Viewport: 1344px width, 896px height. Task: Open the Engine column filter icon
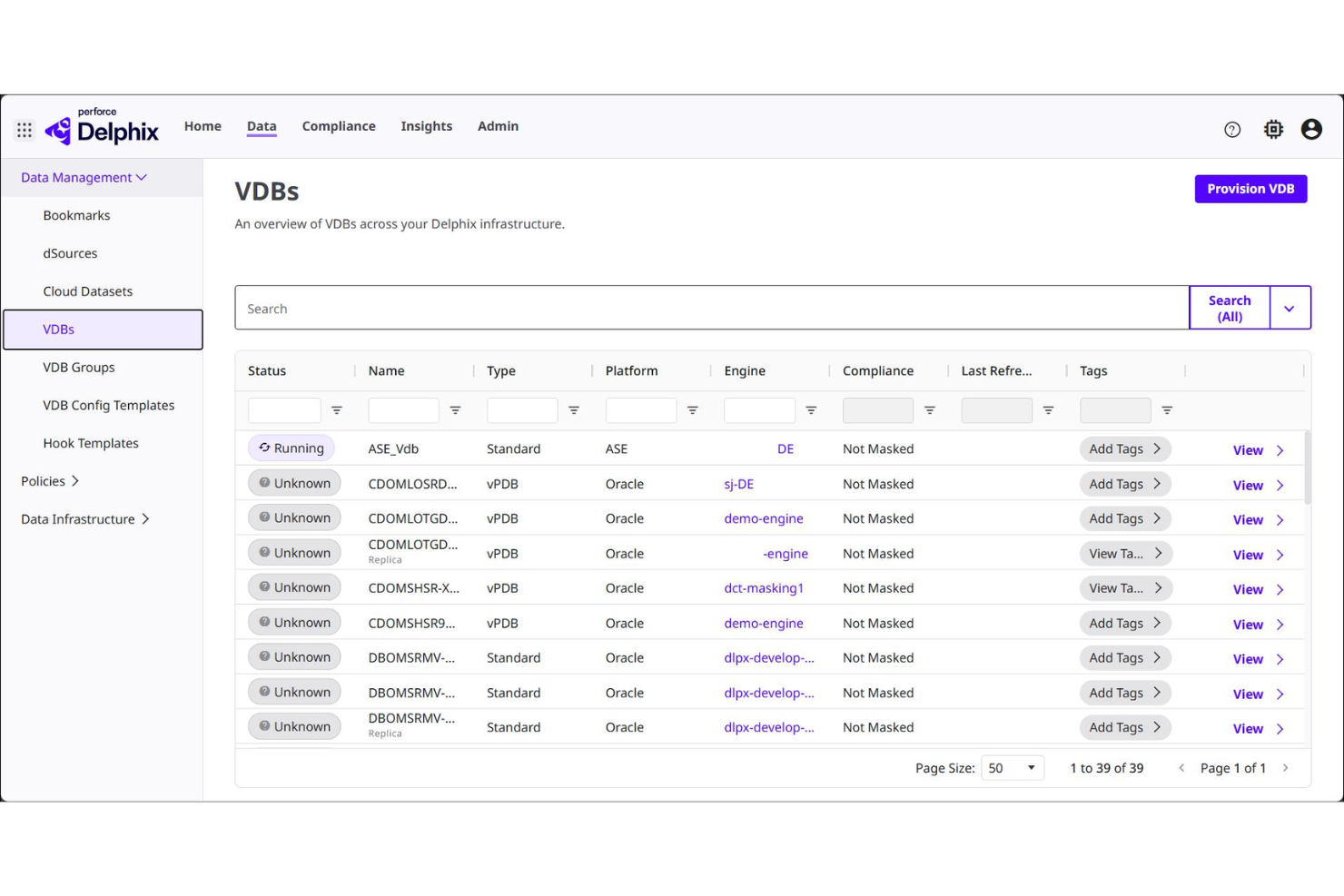[812, 410]
